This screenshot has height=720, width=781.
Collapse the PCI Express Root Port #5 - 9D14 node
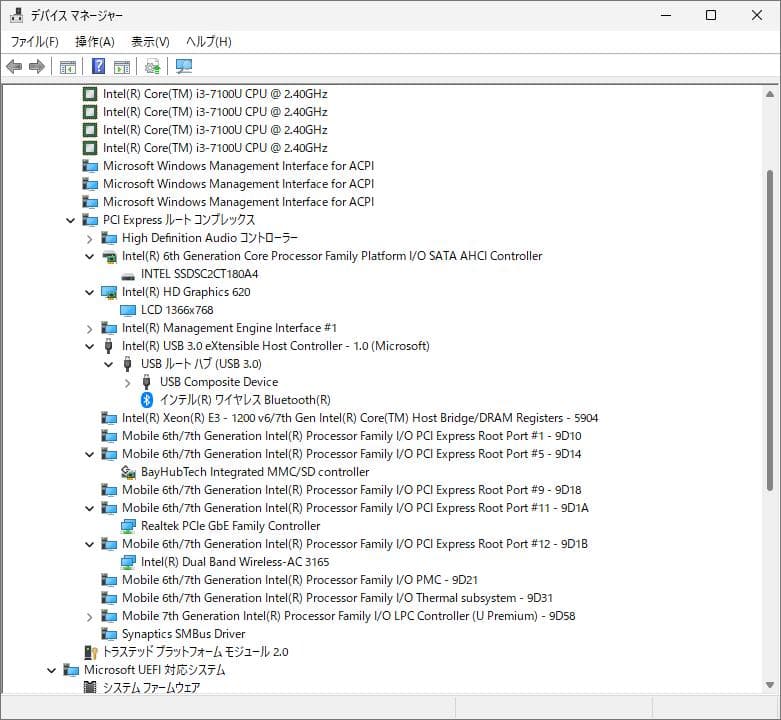[90, 454]
